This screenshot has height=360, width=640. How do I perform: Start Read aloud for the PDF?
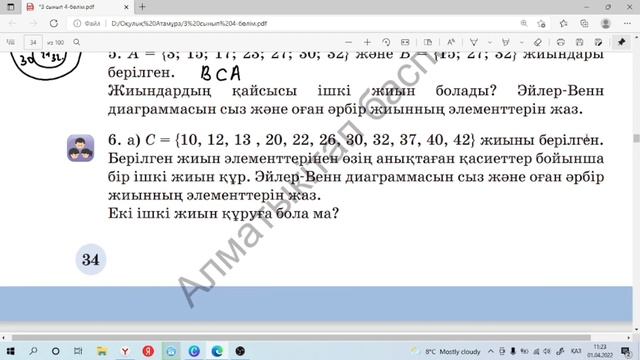click(451, 42)
